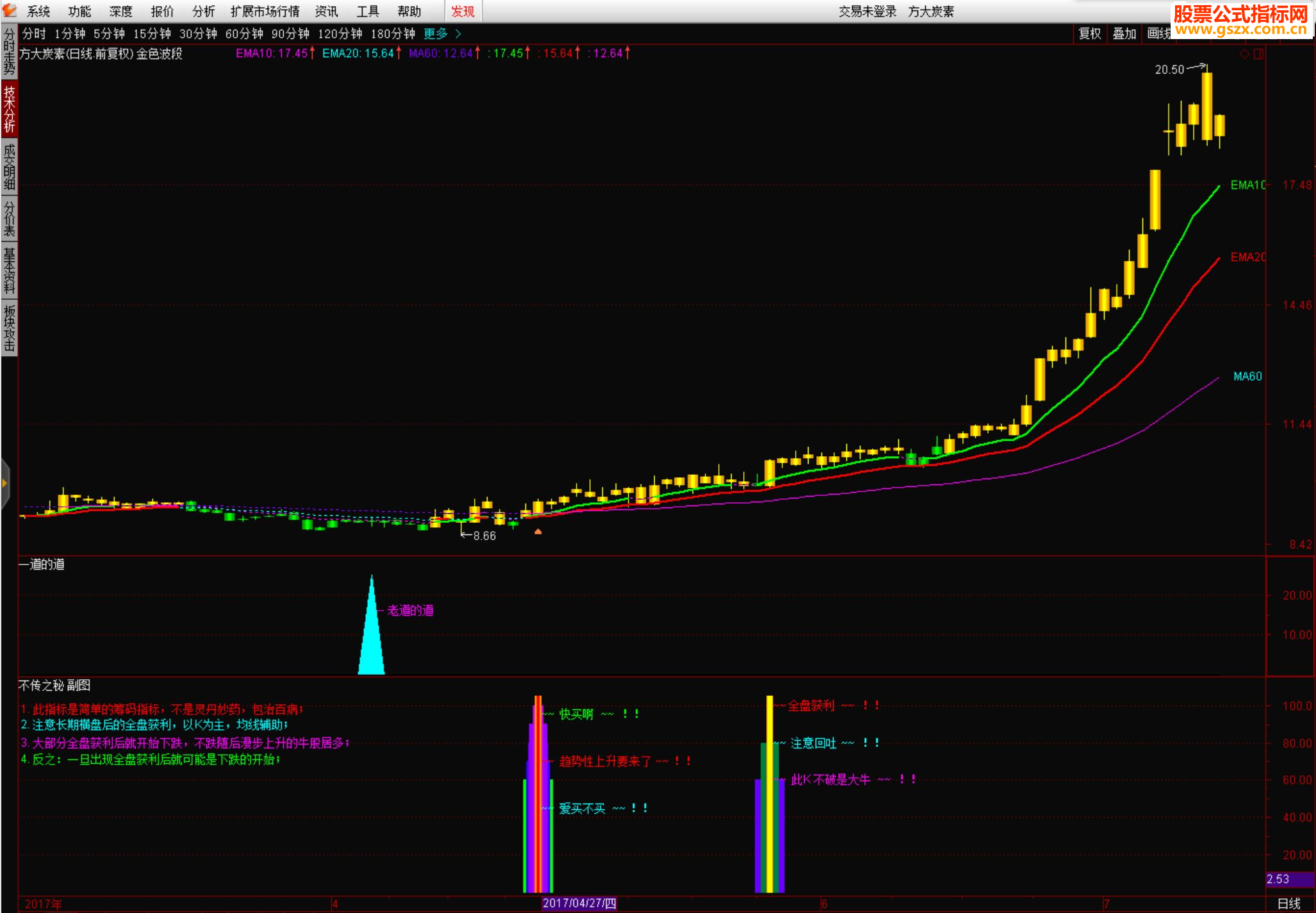Open the 分析 menu

point(203,12)
